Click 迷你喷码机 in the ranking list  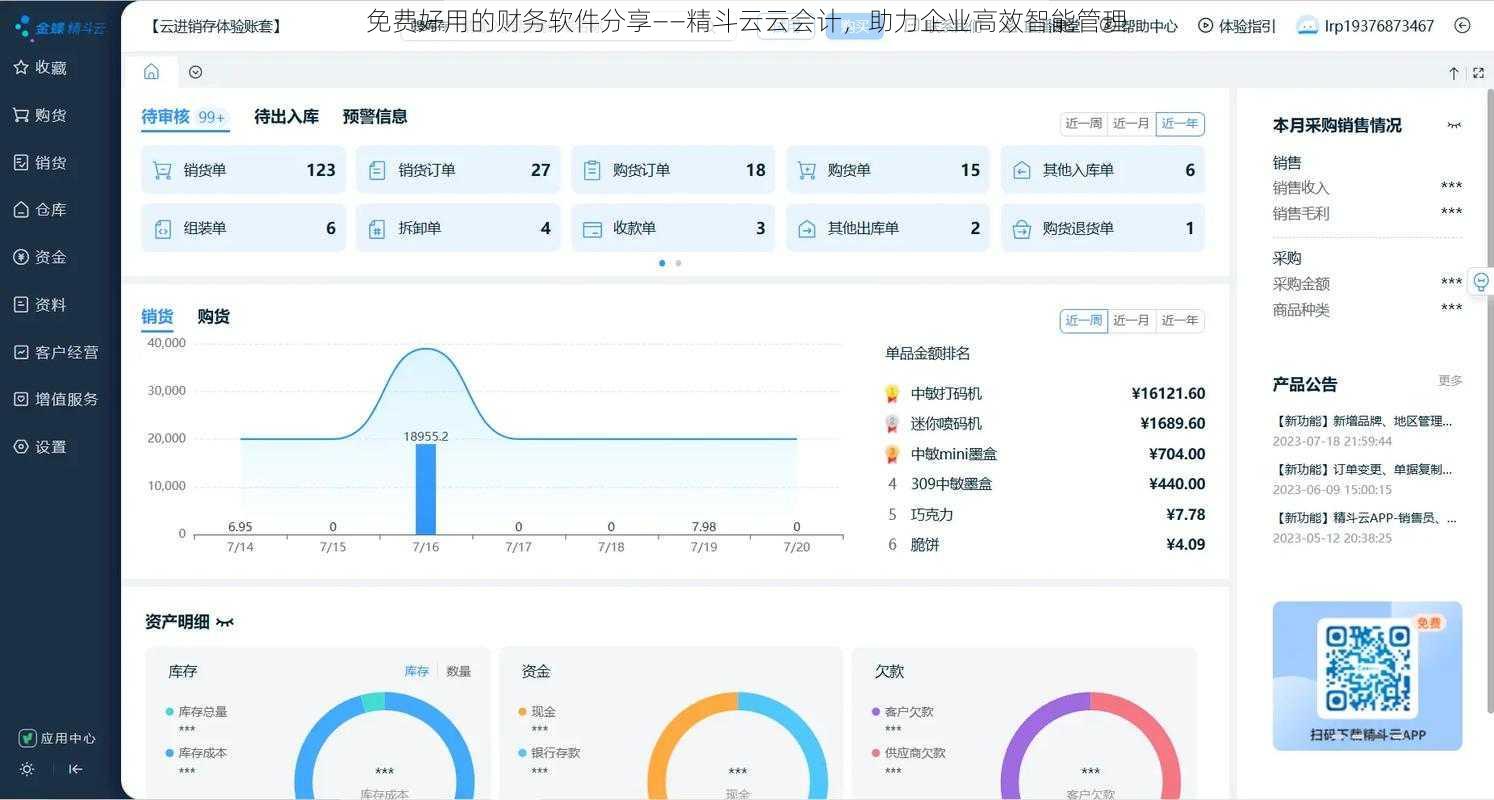coord(946,424)
